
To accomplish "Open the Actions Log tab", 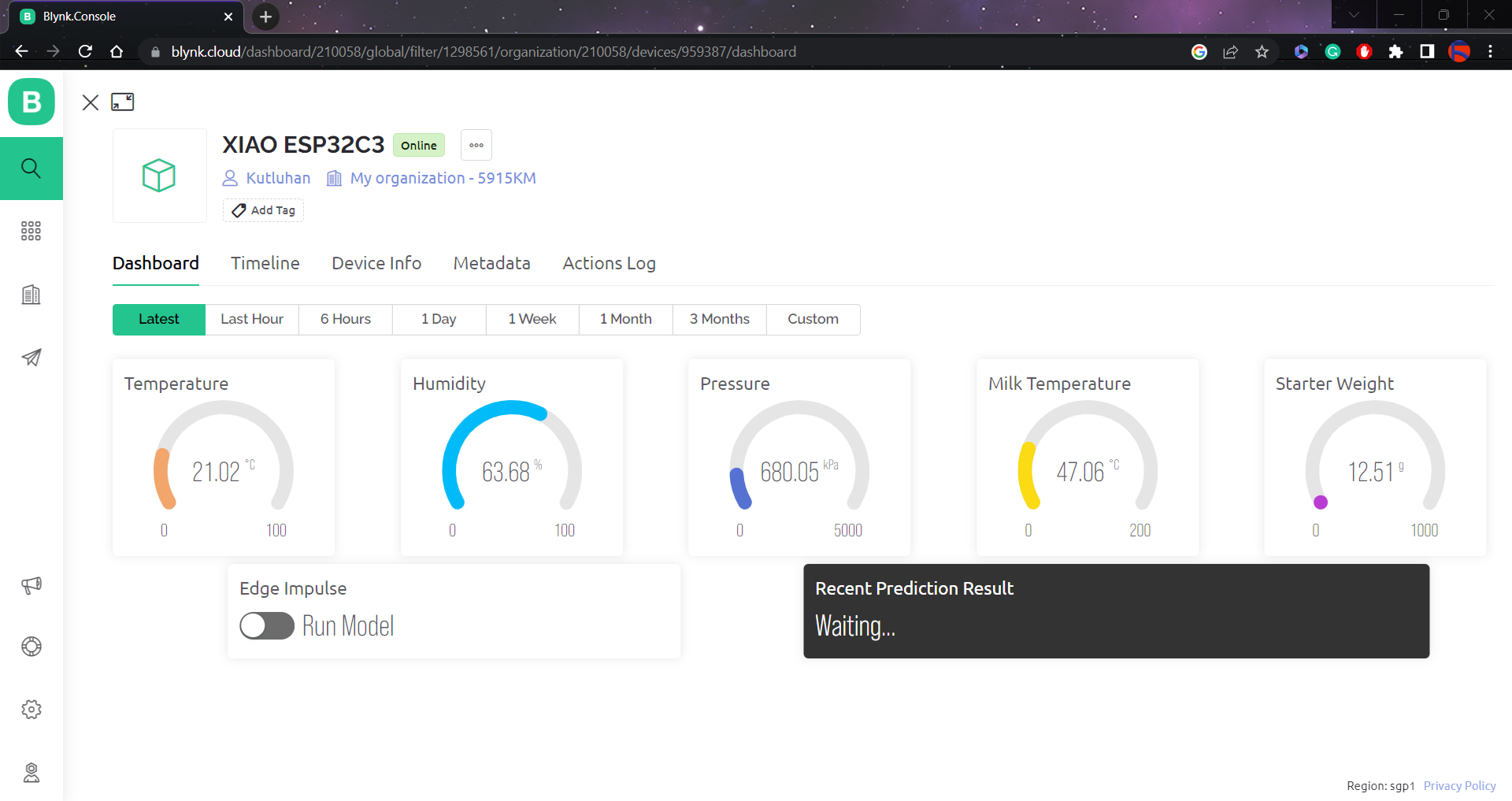I will pos(609,263).
